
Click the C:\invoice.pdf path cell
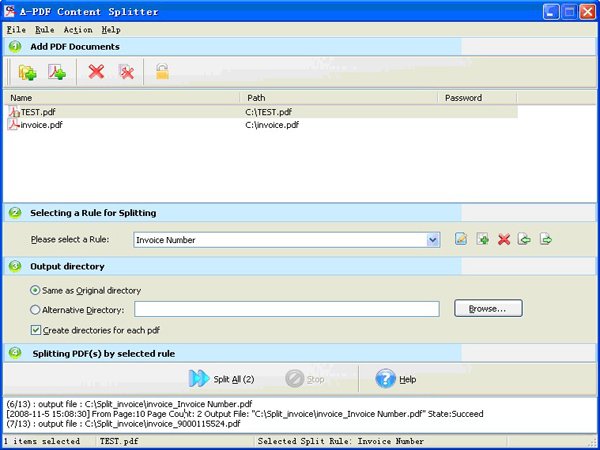pos(272,125)
